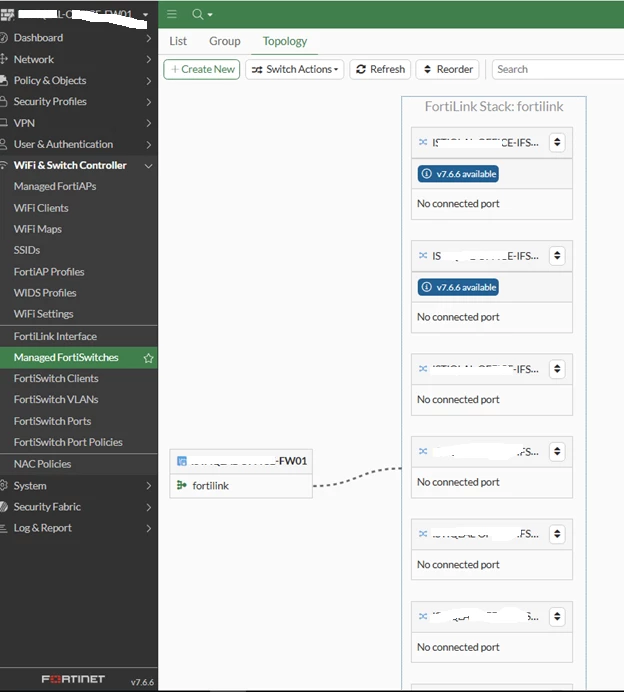The height and width of the screenshot is (692, 624).
Task: Click the Refresh button
Action: [380, 69]
